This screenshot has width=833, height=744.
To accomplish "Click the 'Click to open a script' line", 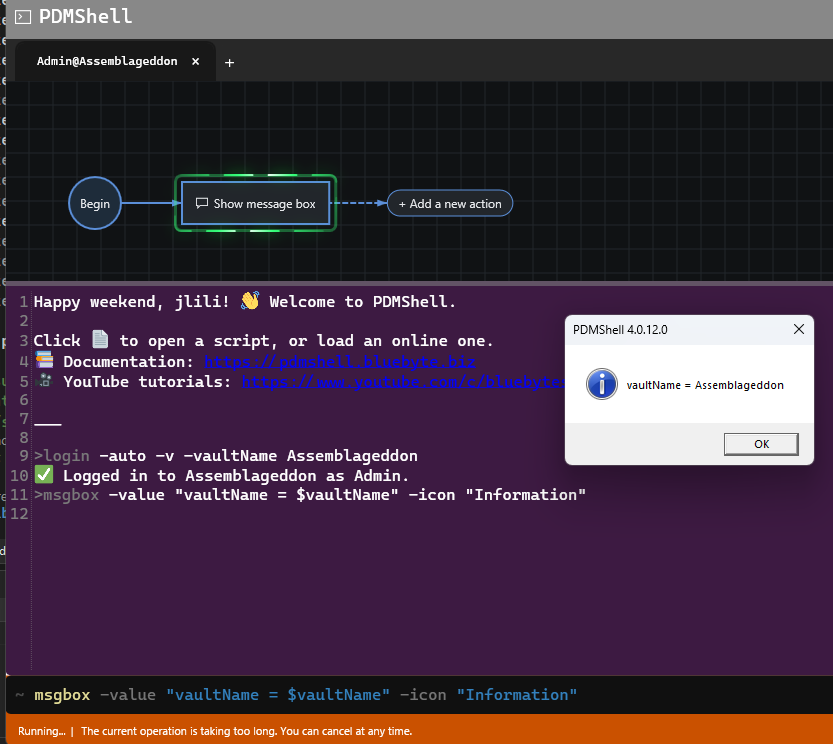I will 264,341.
